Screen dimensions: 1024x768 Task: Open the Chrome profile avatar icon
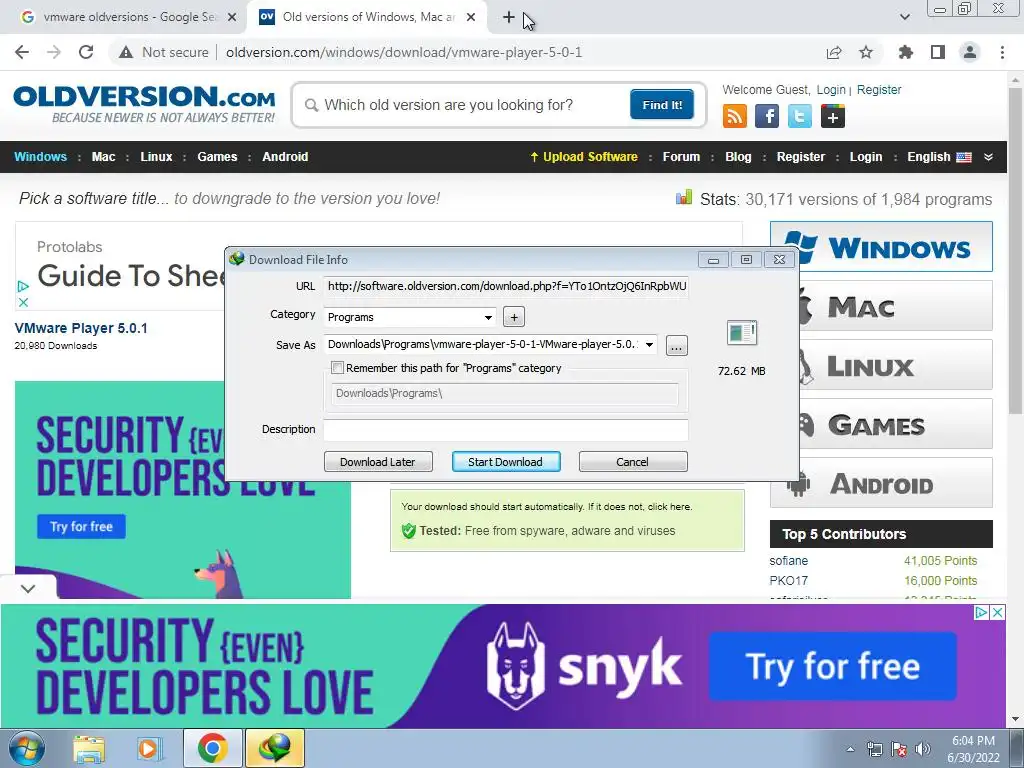pyautogui.click(x=970, y=52)
